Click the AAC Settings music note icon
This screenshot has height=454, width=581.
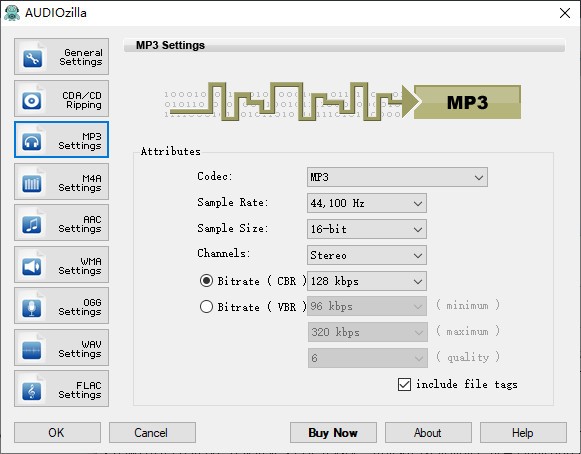32,225
